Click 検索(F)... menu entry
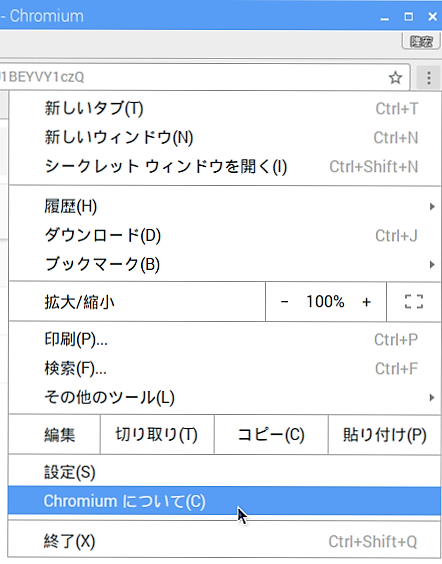 (x=225, y=368)
